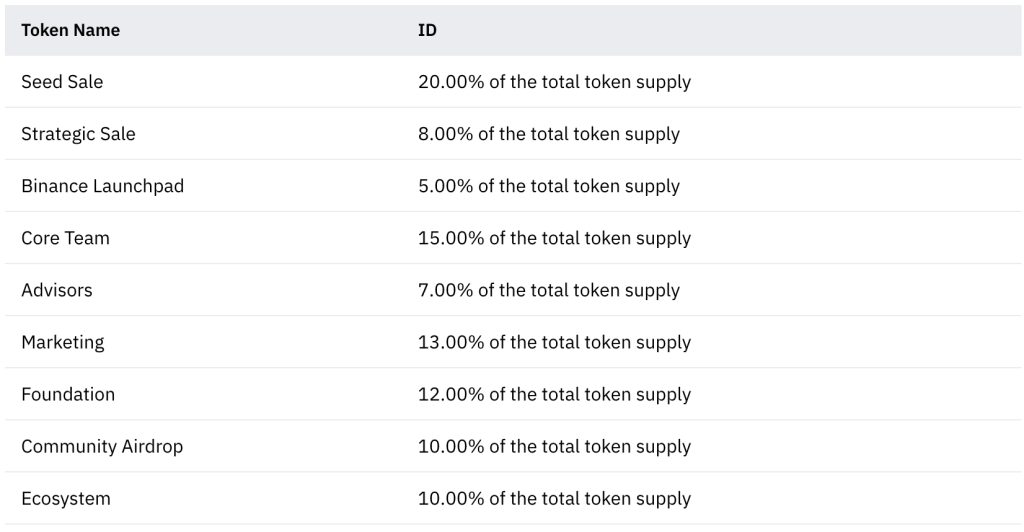1024x532 pixels.
Task: Click the Token Name column header
Action: pyautogui.click(x=71, y=30)
